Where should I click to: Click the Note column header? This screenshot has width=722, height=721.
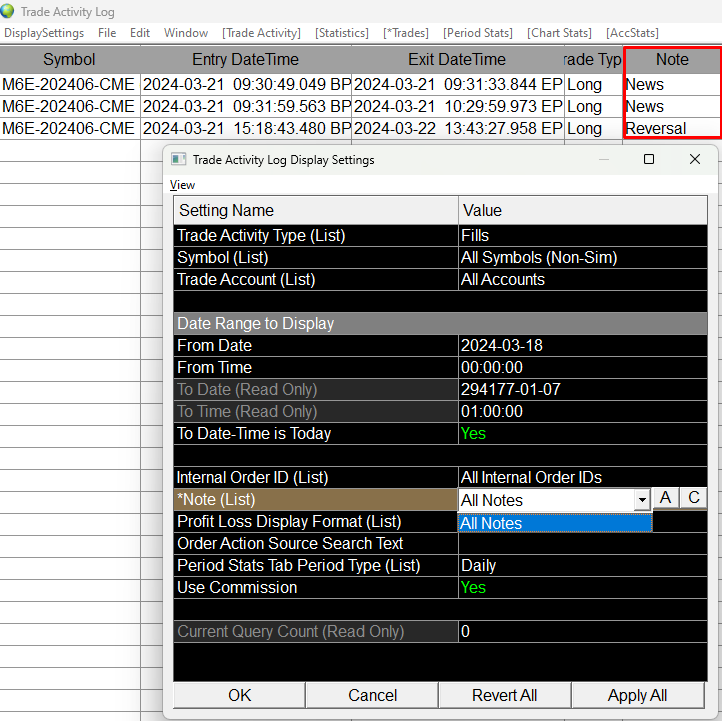[672, 59]
